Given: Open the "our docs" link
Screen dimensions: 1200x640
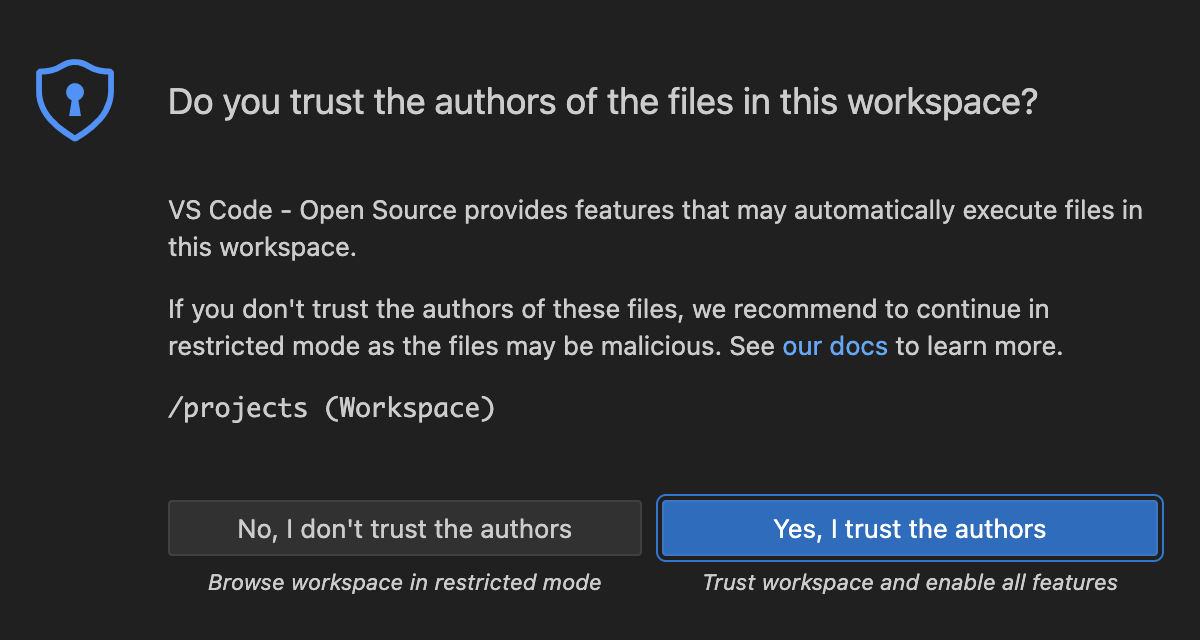Looking at the screenshot, I should point(835,346).
